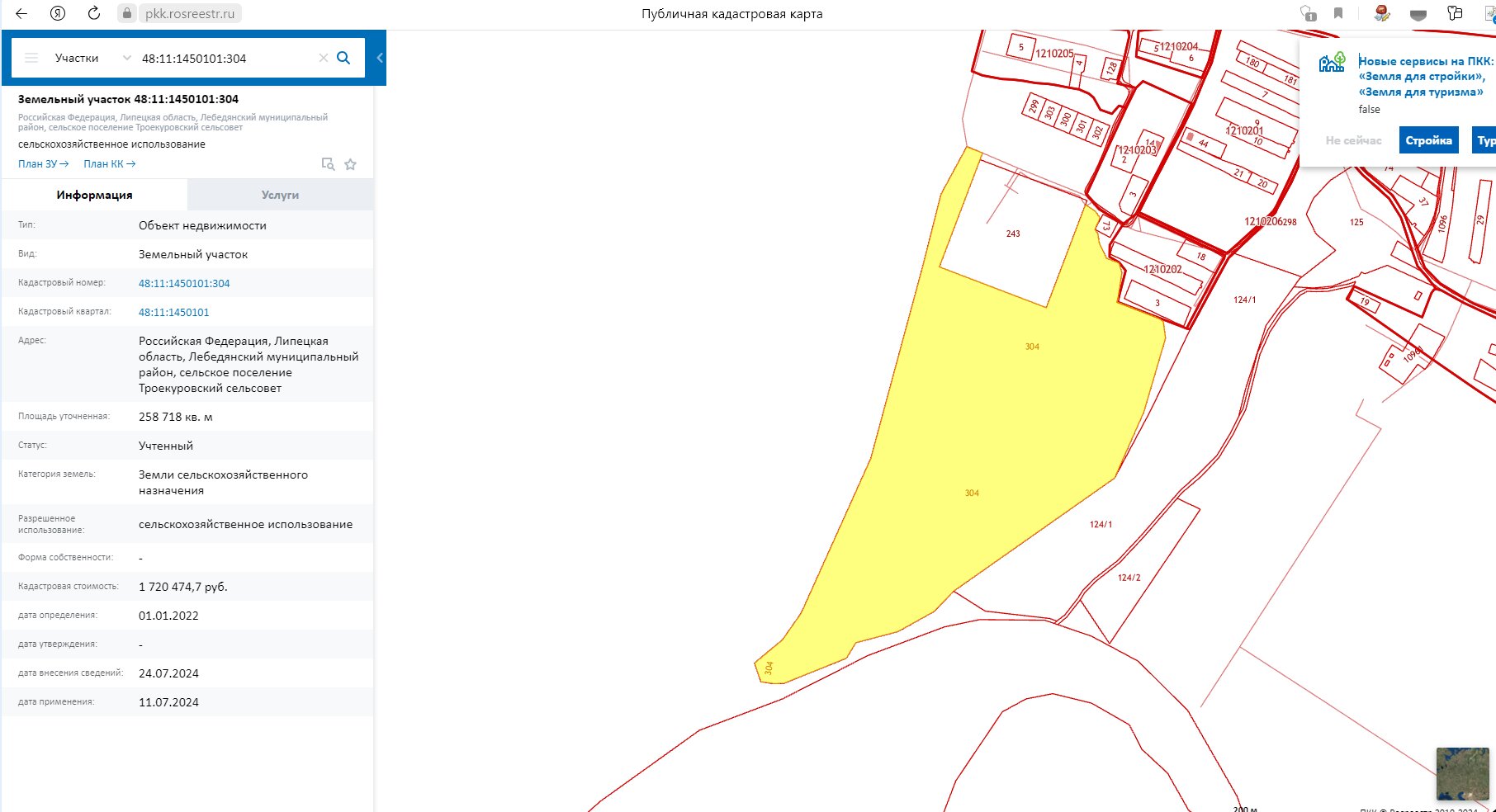This screenshot has height=812, width=1496.
Task: Clear the search query with X icon
Action: tap(324, 58)
